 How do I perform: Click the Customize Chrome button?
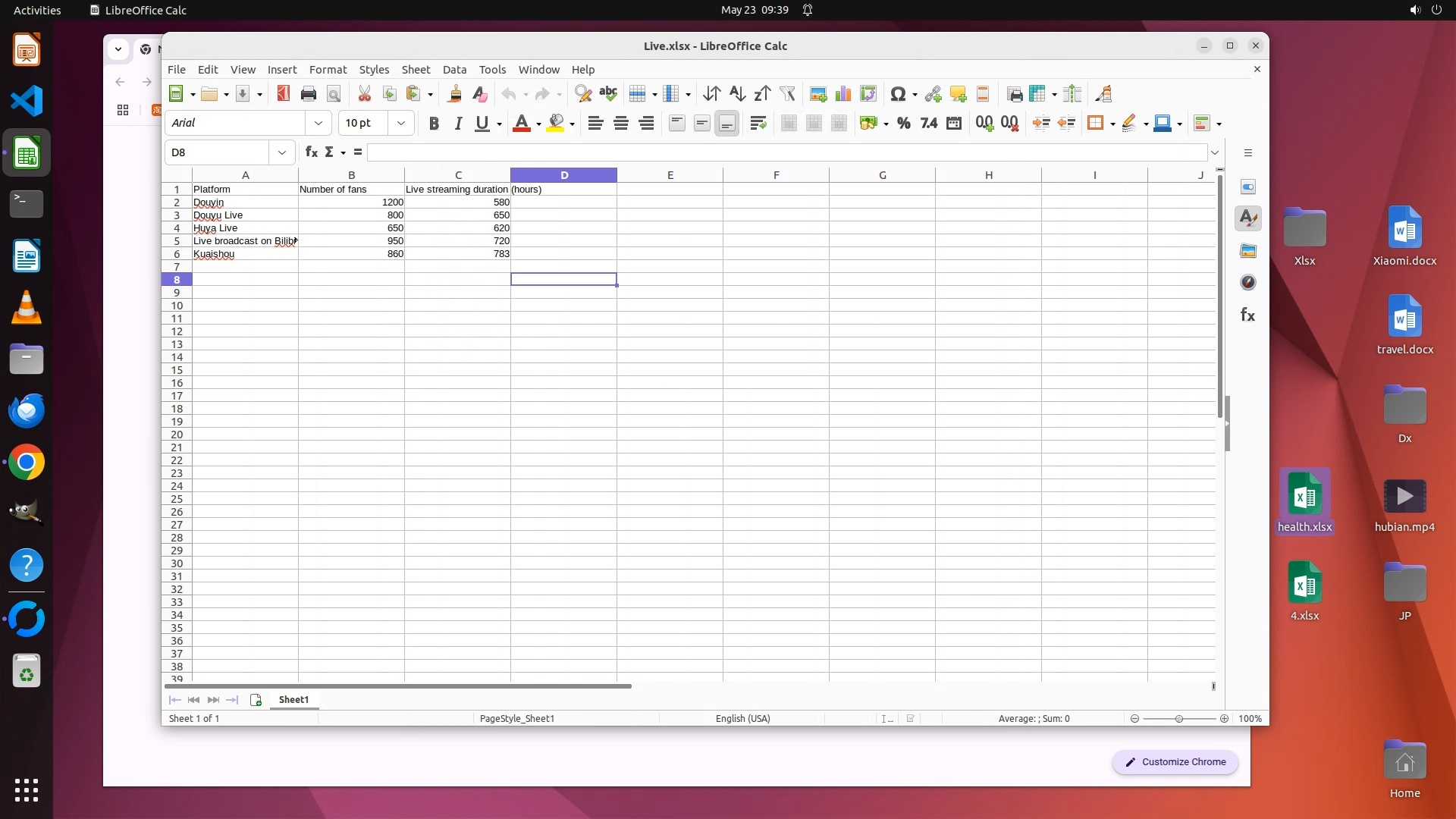click(x=1175, y=762)
